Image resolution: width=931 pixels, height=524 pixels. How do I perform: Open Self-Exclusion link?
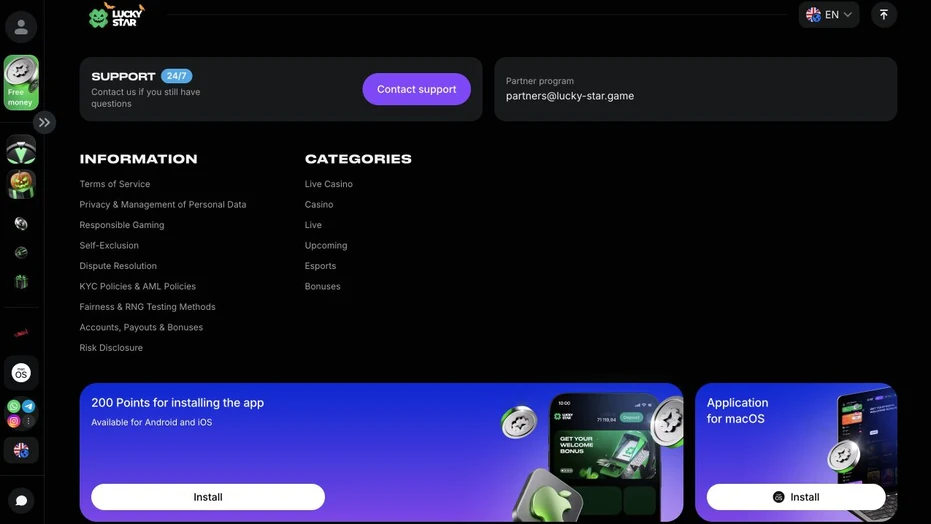tap(109, 245)
